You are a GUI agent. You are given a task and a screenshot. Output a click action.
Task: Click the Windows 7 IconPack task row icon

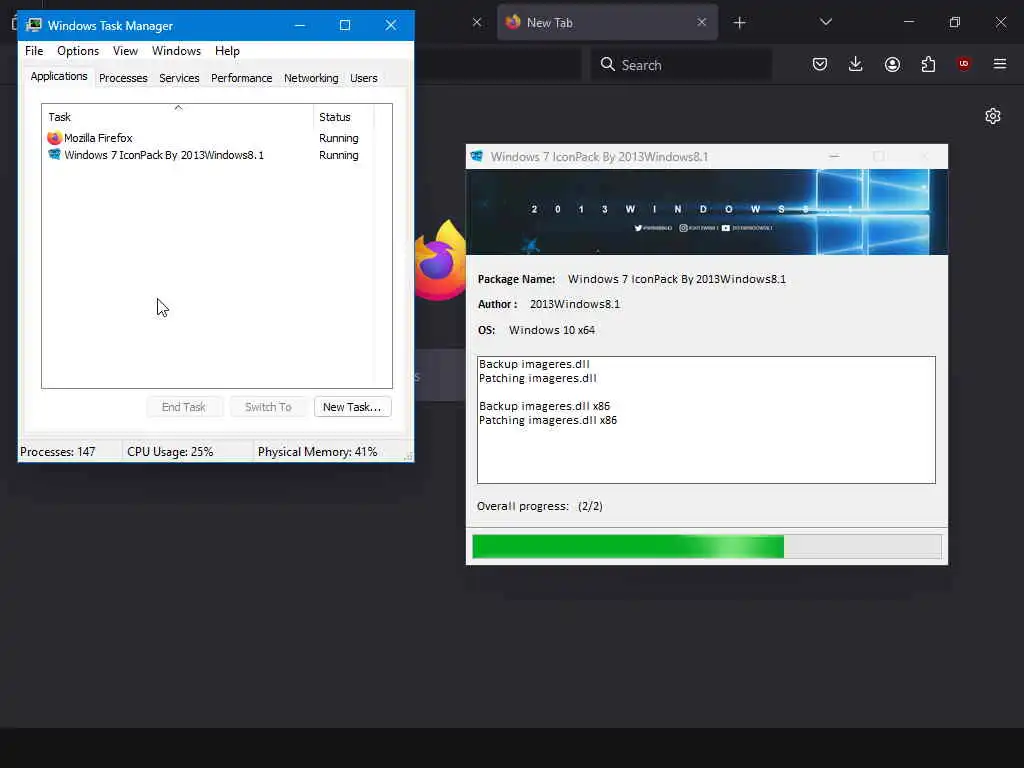[54, 155]
